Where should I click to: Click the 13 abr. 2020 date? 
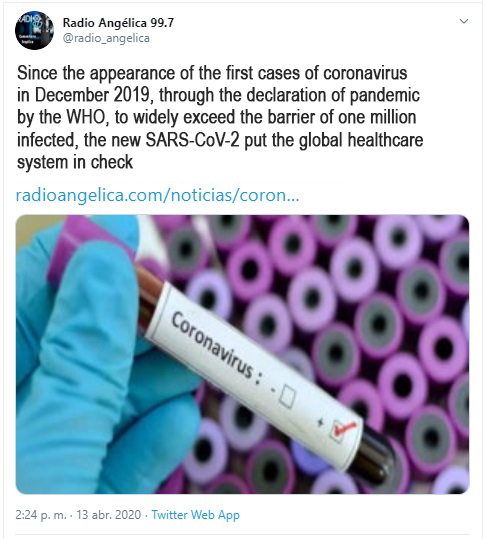coord(109,515)
